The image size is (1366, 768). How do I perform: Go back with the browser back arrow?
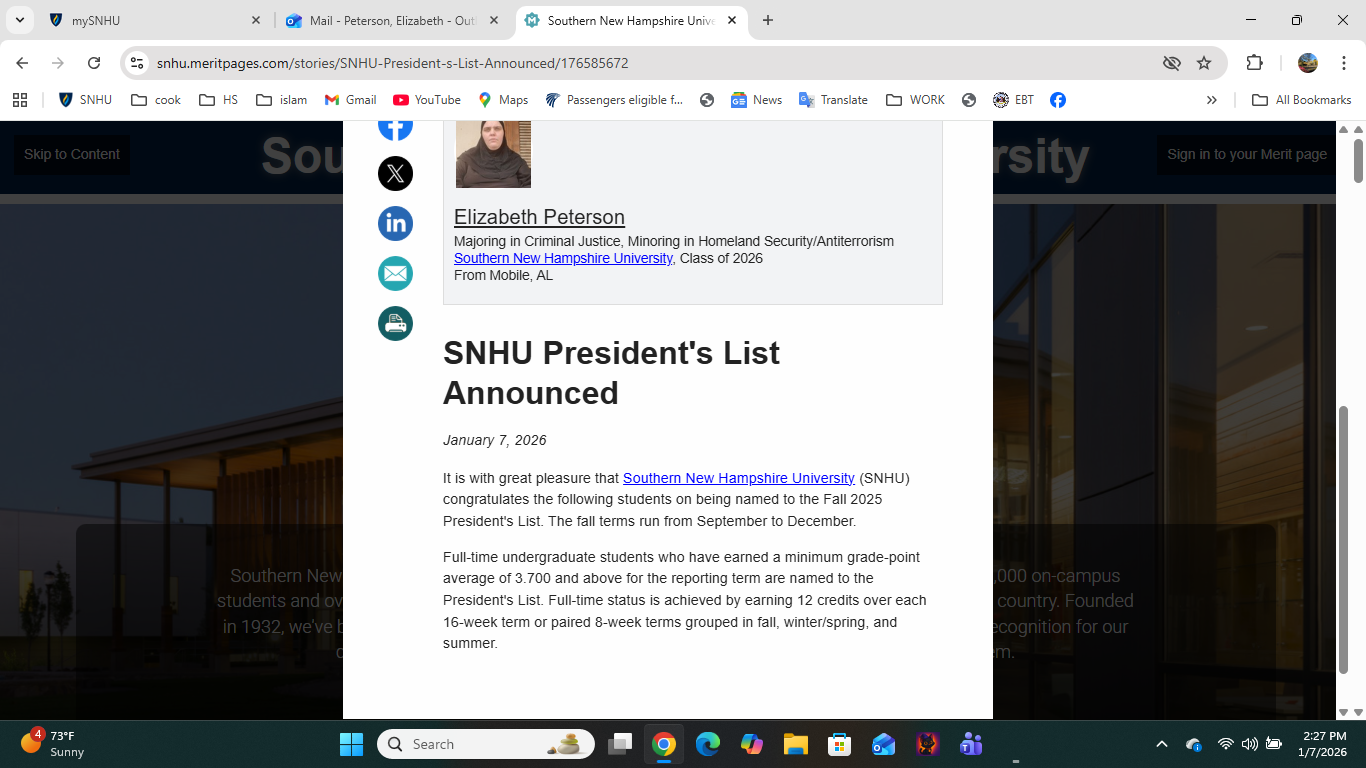22,63
